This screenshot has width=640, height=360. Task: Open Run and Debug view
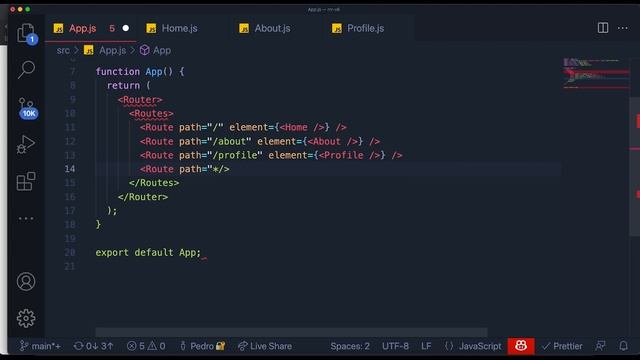click(x=26, y=144)
